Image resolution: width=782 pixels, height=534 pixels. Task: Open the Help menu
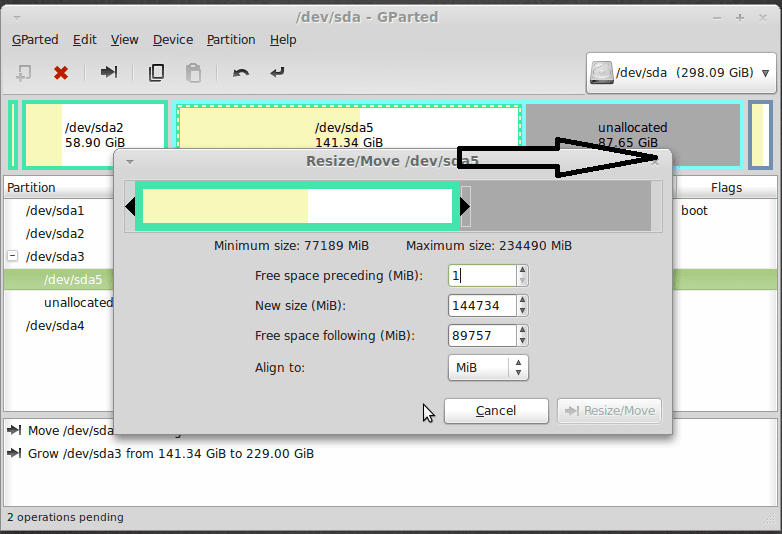point(283,40)
